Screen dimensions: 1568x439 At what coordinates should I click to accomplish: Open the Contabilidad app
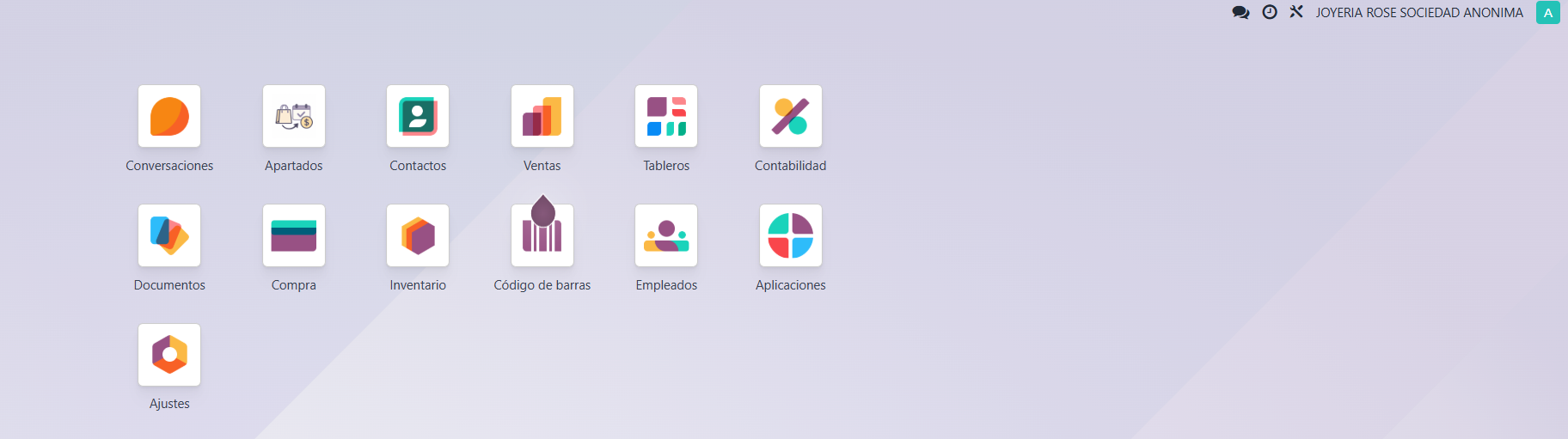click(x=790, y=116)
